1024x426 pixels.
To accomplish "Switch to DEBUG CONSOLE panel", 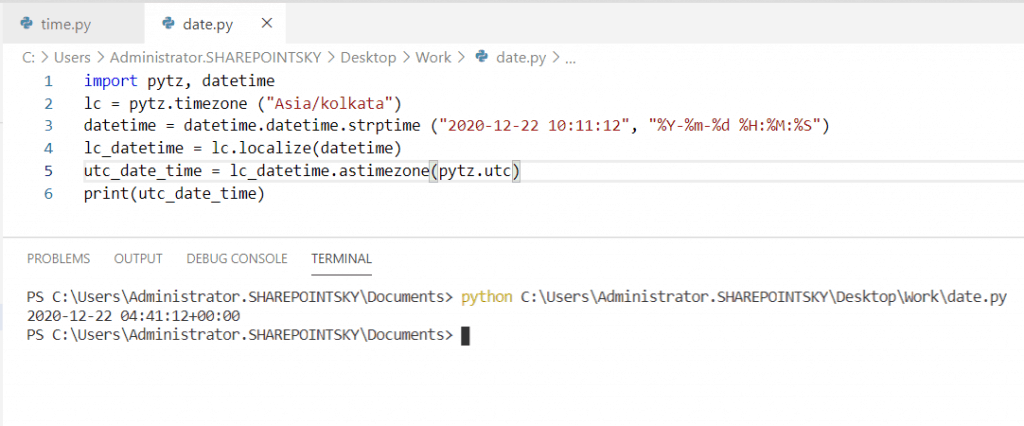I will tap(237, 258).
